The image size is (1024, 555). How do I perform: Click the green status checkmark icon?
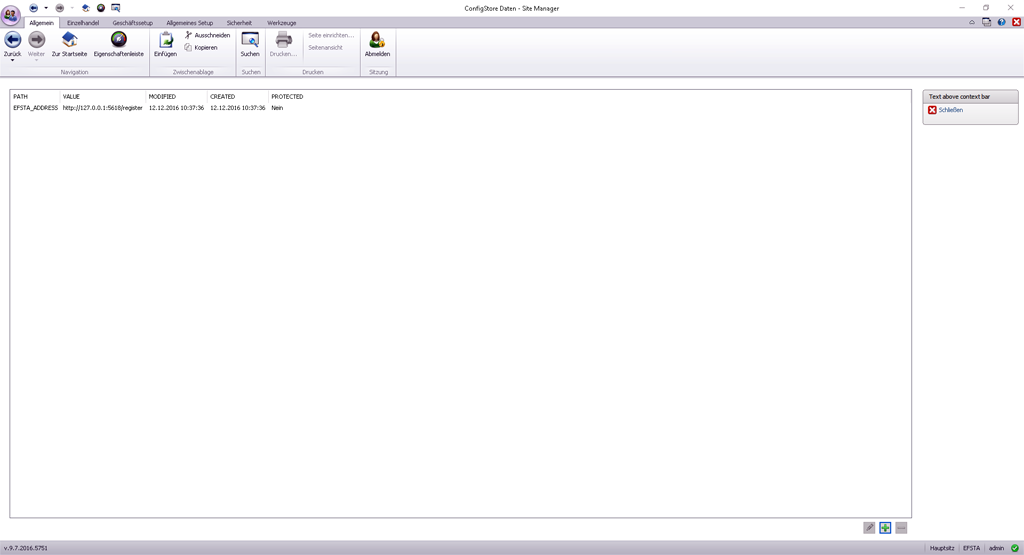coord(1014,548)
